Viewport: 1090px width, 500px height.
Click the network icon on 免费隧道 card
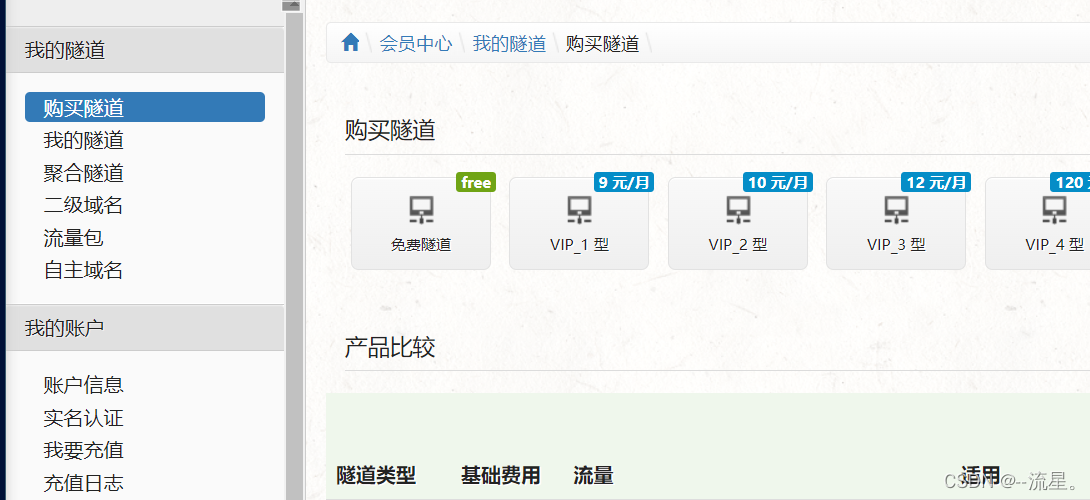point(421,210)
